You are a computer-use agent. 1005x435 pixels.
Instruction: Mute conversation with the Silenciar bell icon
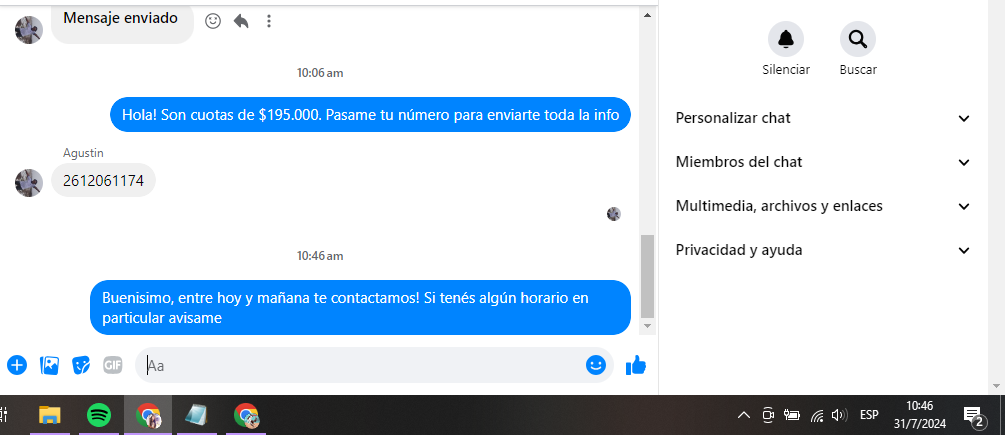pos(786,39)
